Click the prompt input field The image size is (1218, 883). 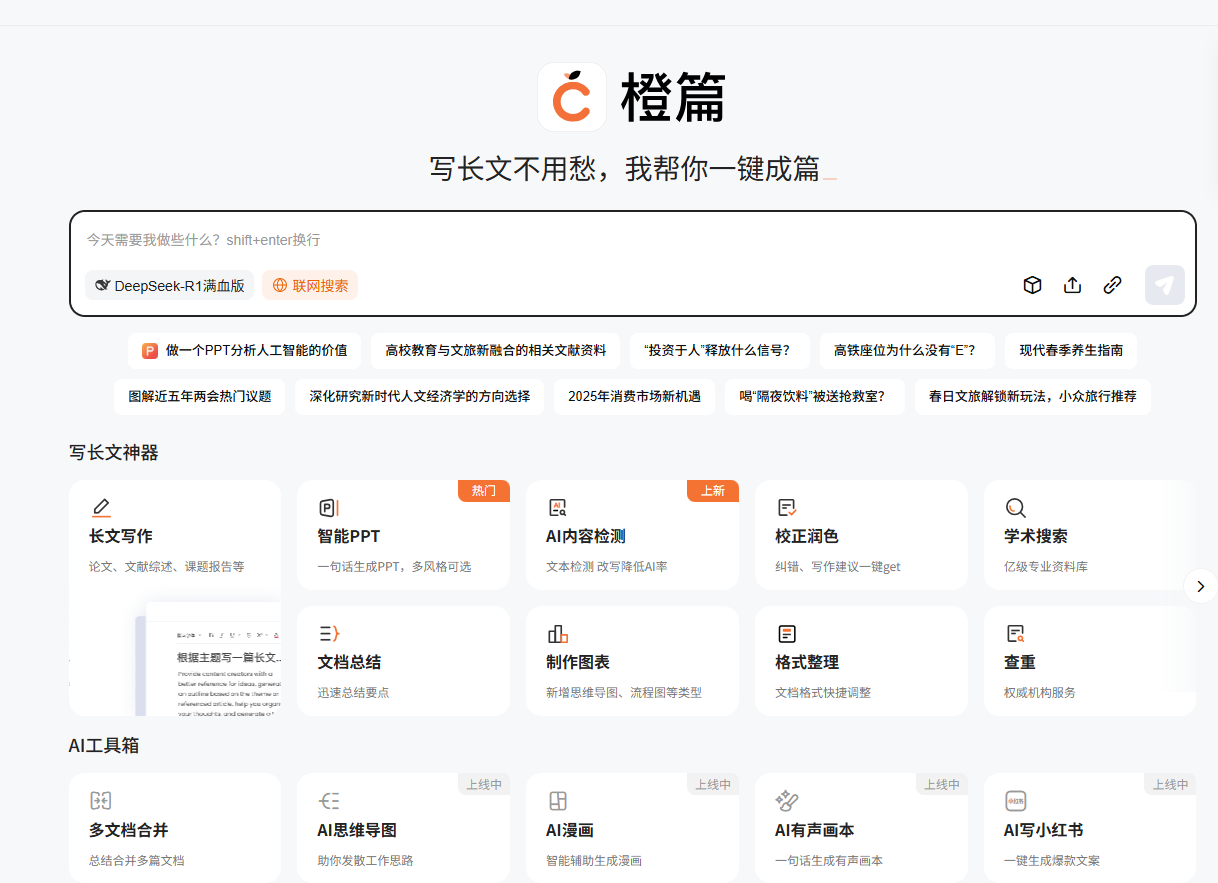633,240
